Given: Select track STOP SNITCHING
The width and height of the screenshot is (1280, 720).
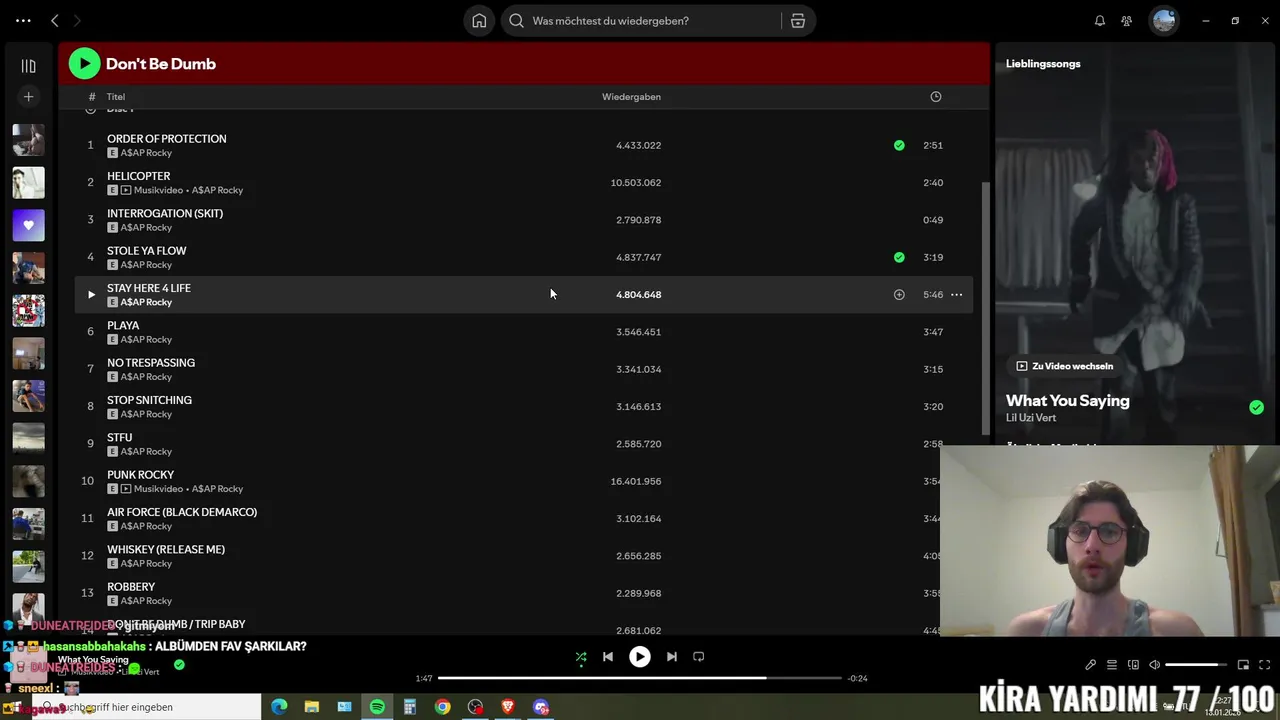Looking at the screenshot, I should click(149, 400).
